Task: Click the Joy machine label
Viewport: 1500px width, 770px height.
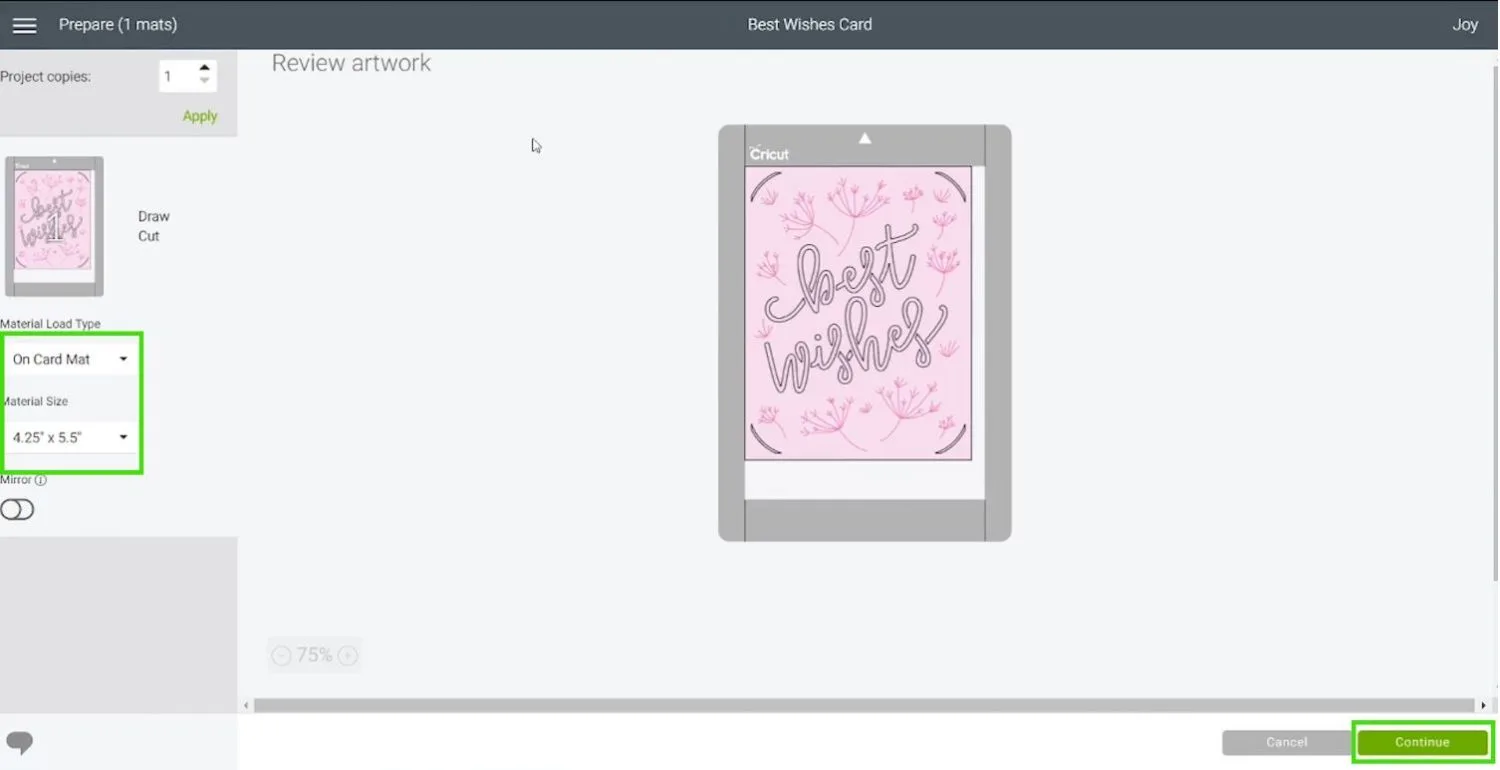Action: [x=1465, y=25]
